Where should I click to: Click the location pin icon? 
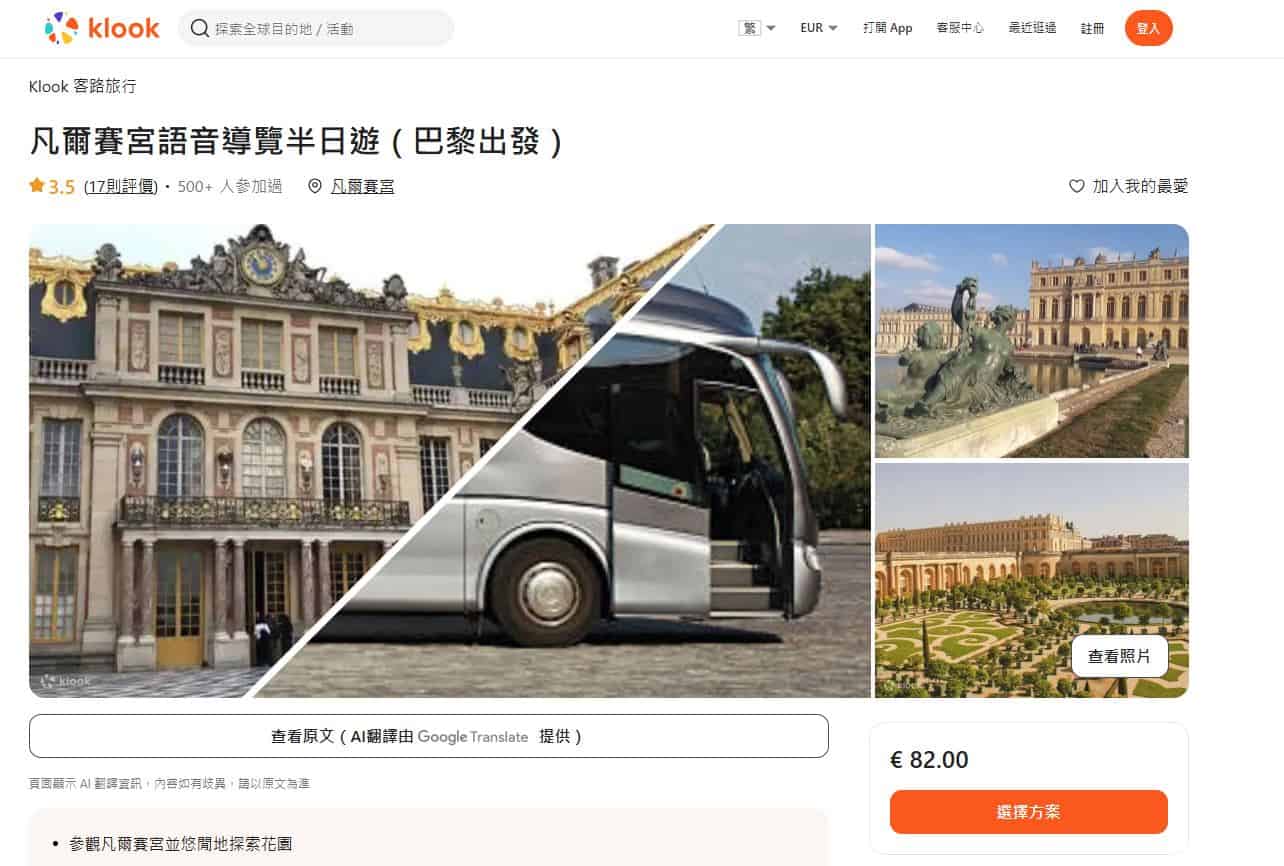point(315,186)
